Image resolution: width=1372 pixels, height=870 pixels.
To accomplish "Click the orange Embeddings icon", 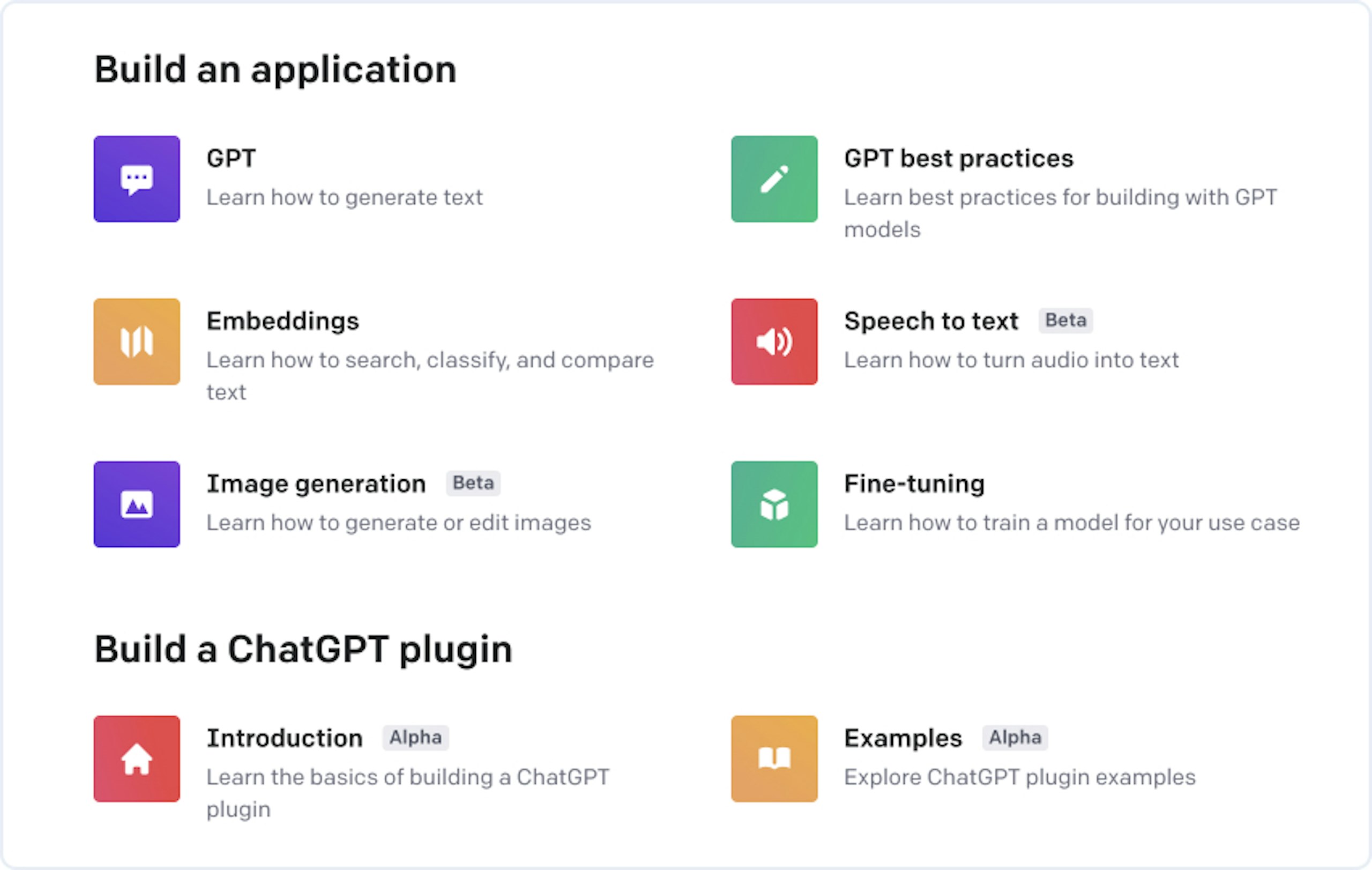I will [x=137, y=341].
